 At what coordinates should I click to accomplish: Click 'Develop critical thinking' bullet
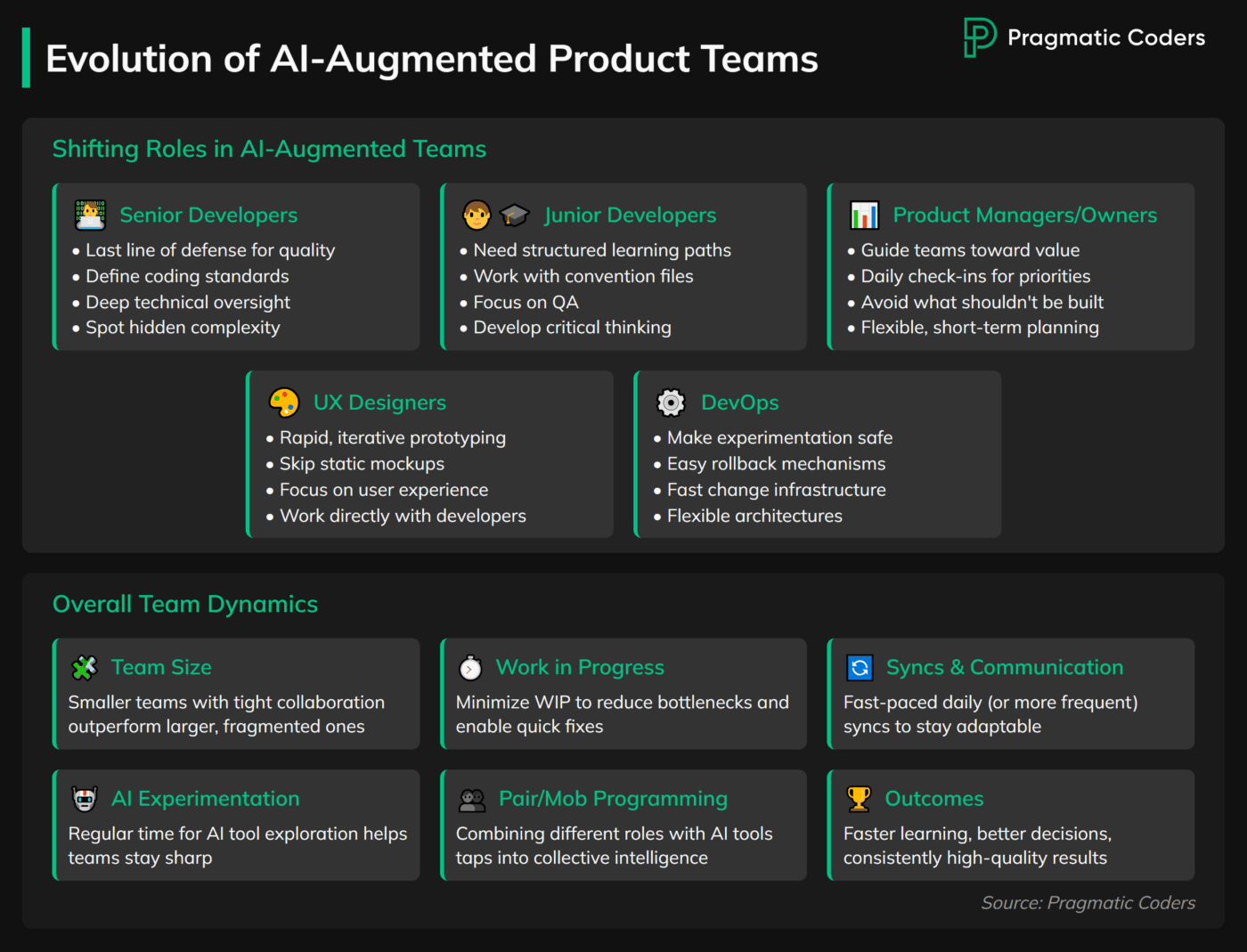tap(572, 328)
